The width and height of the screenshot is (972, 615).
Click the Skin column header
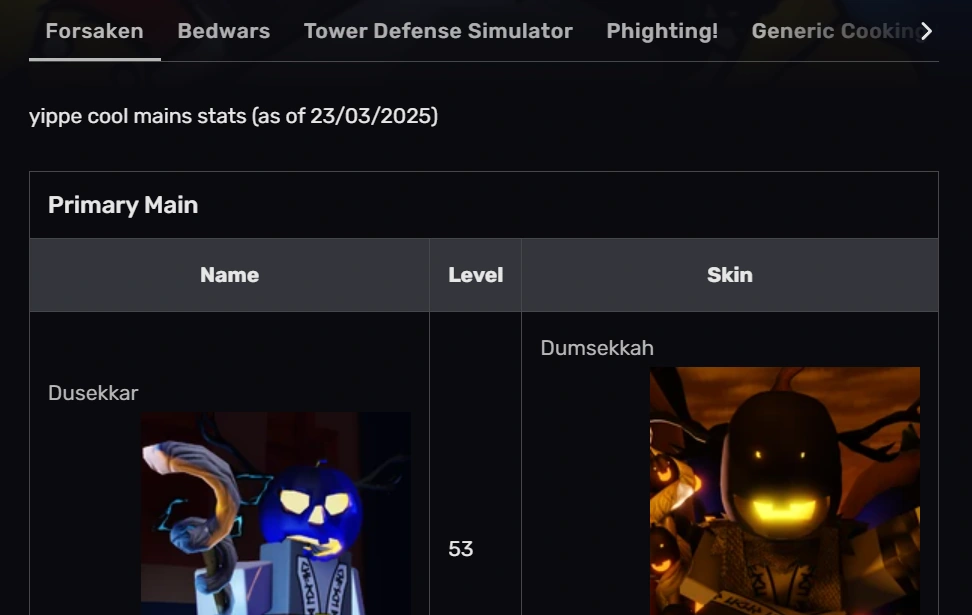pyautogui.click(x=730, y=275)
